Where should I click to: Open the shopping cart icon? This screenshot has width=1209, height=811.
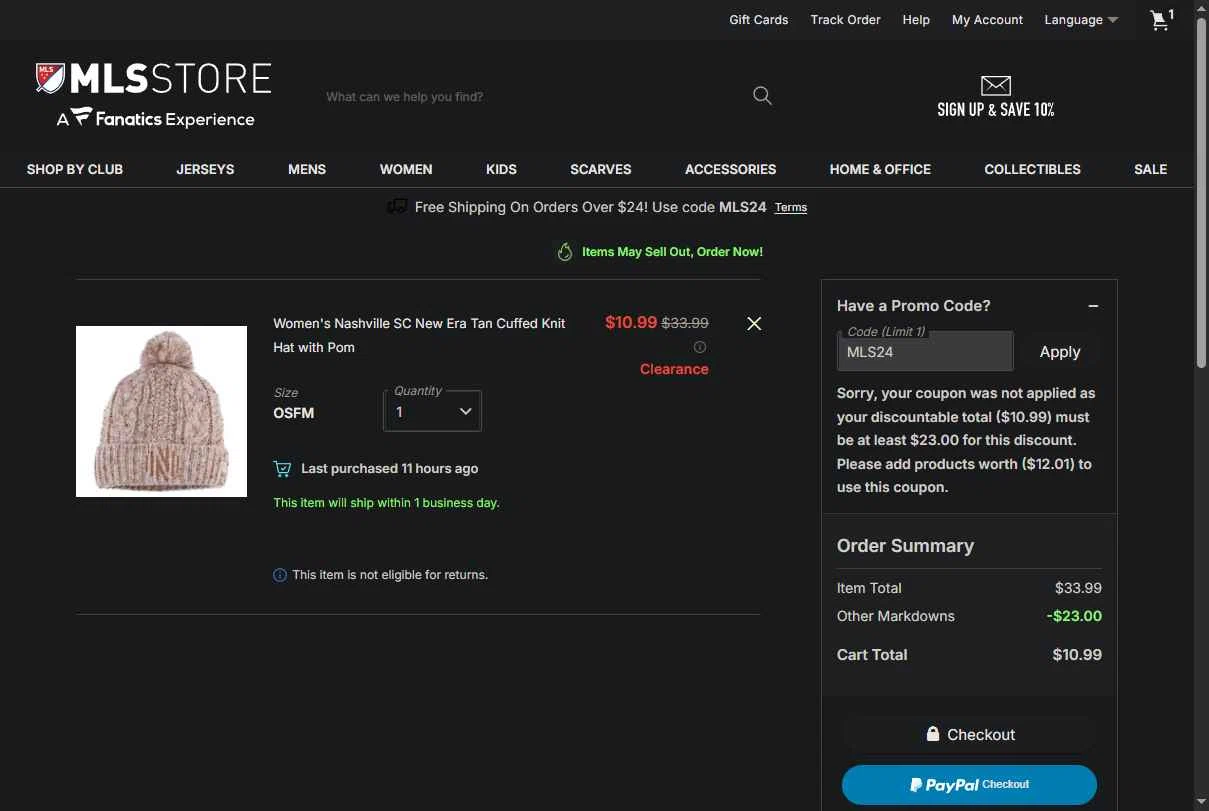1161,20
